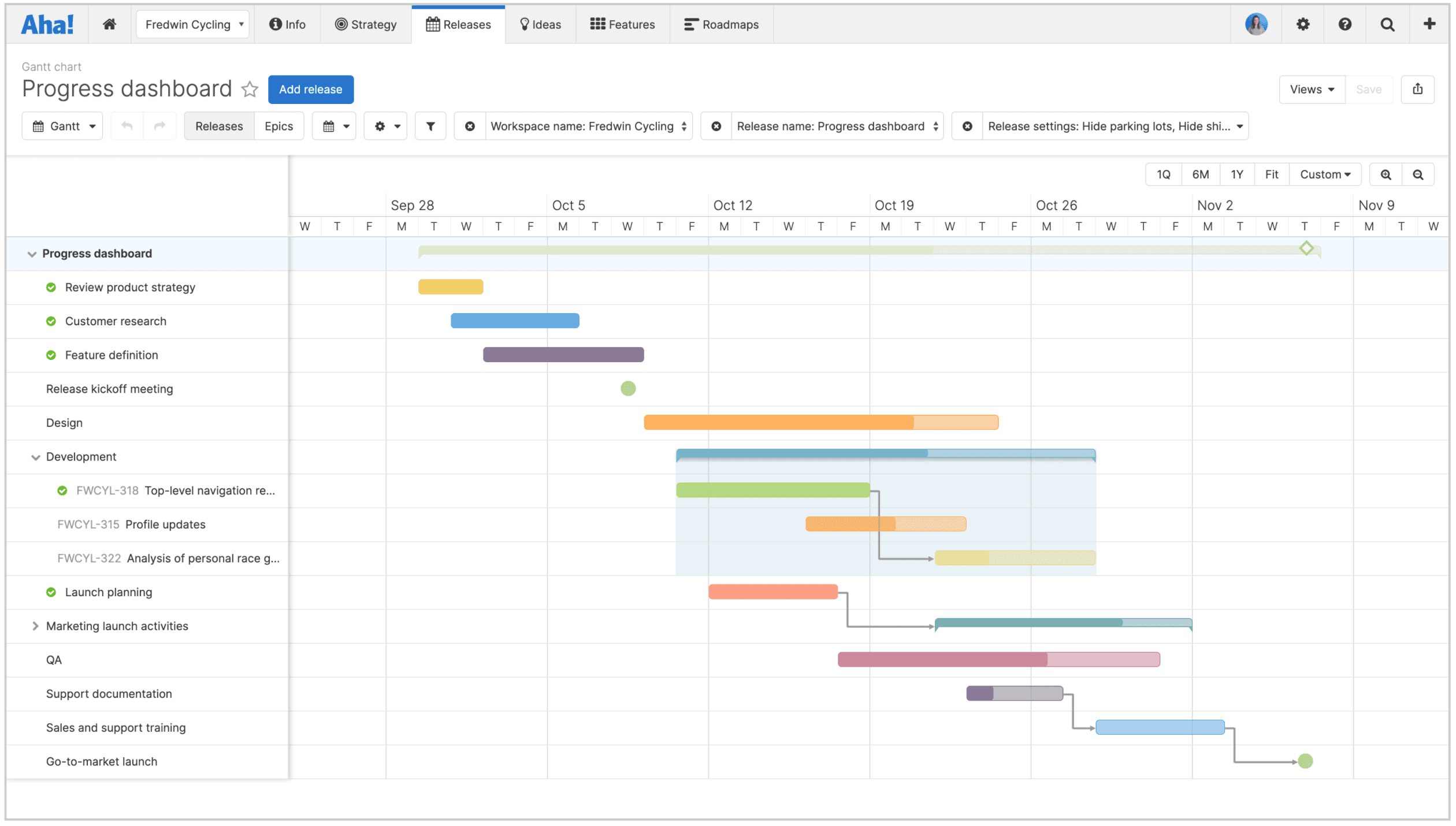
Task: Switch the view toggle to Epics
Action: pyautogui.click(x=278, y=126)
